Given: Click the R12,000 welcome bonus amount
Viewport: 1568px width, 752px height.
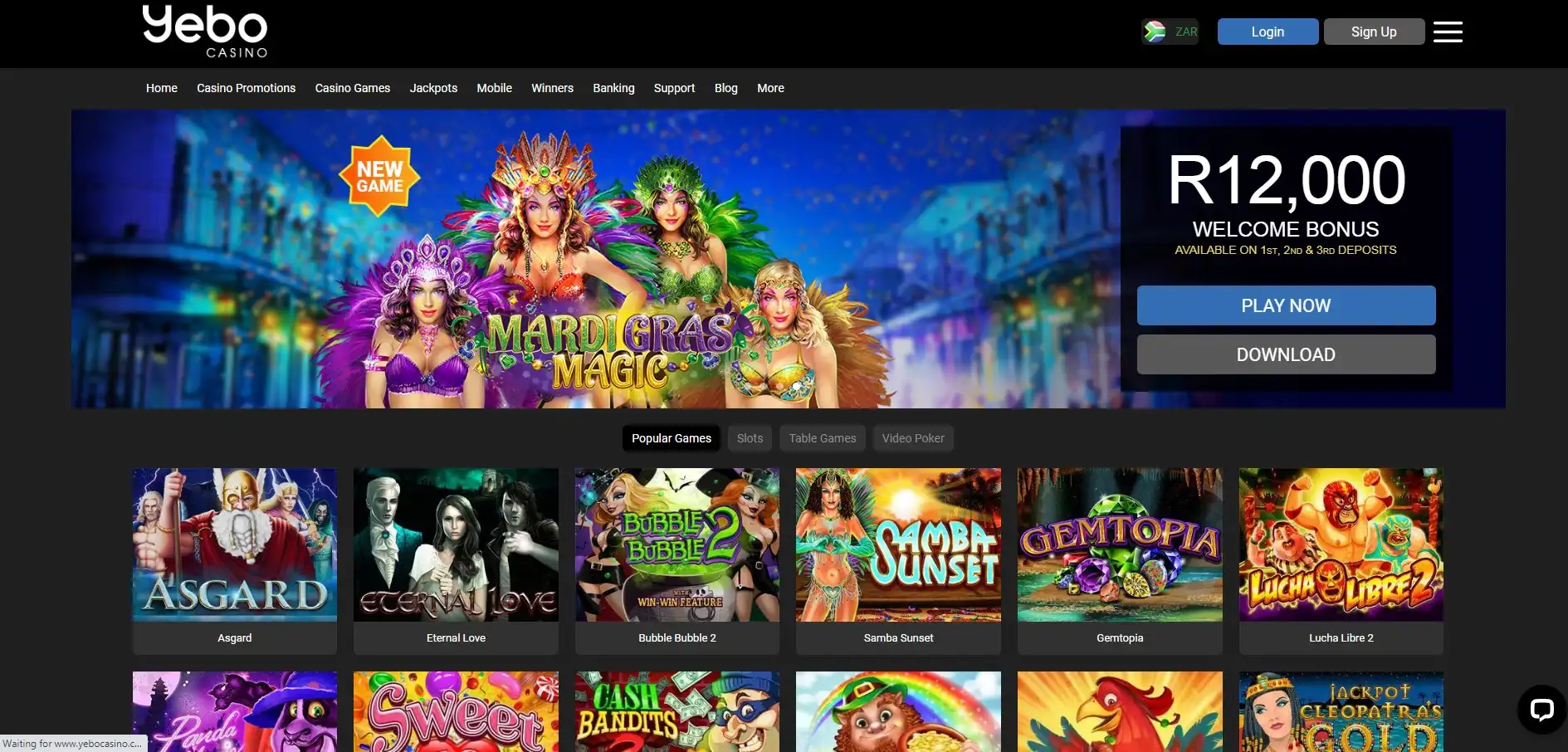Looking at the screenshot, I should click(x=1286, y=180).
